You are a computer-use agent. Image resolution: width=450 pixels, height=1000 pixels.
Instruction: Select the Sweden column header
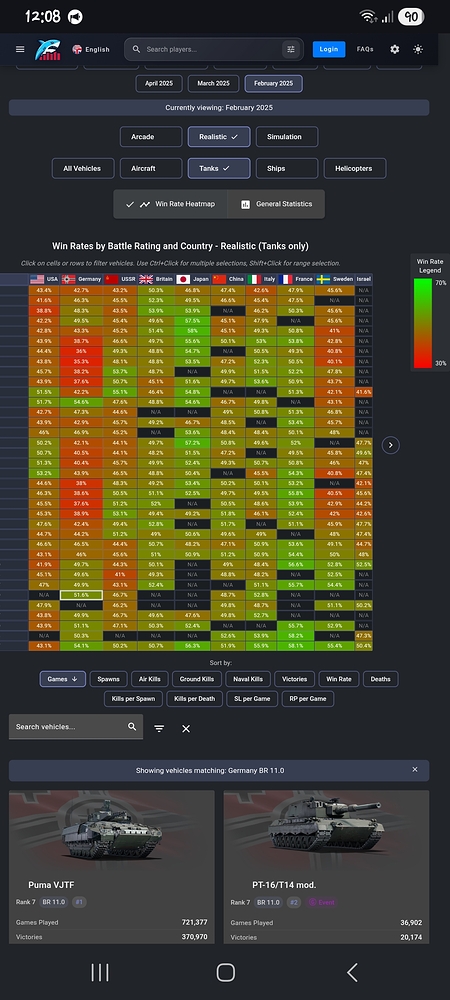(x=335, y=279)
